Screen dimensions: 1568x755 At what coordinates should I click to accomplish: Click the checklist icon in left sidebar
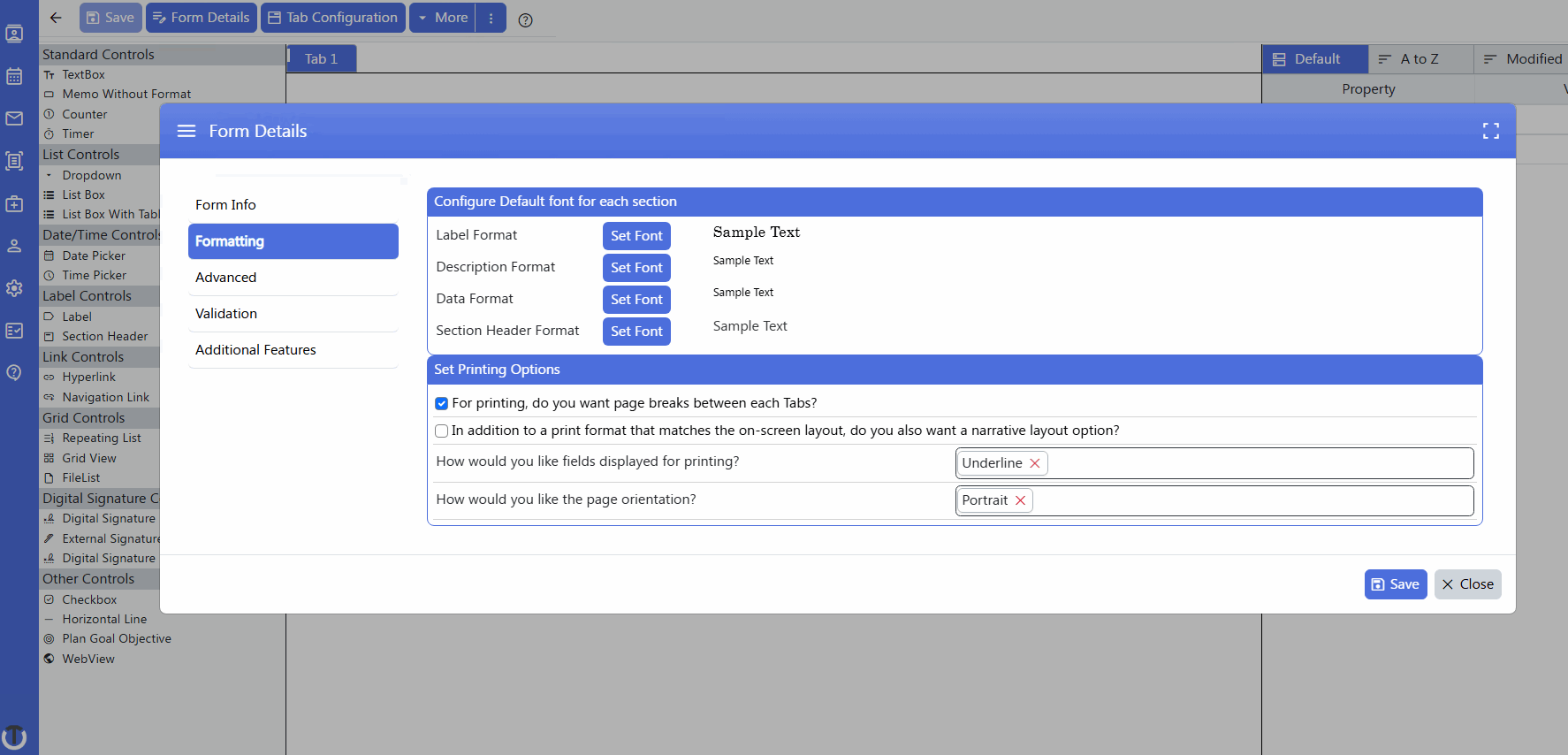pyautogui.click(x=14, y=330)
